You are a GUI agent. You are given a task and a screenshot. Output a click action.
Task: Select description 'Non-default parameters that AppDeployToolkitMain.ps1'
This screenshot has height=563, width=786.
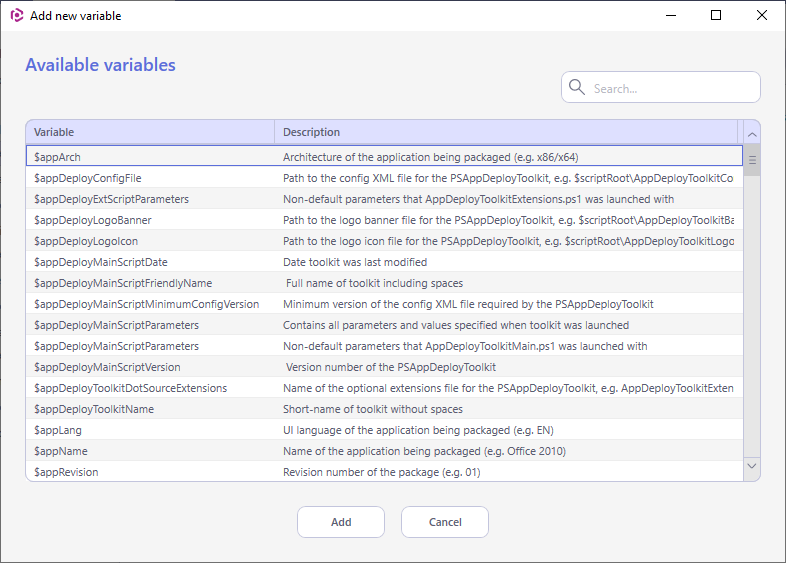[x=465, y=346]
